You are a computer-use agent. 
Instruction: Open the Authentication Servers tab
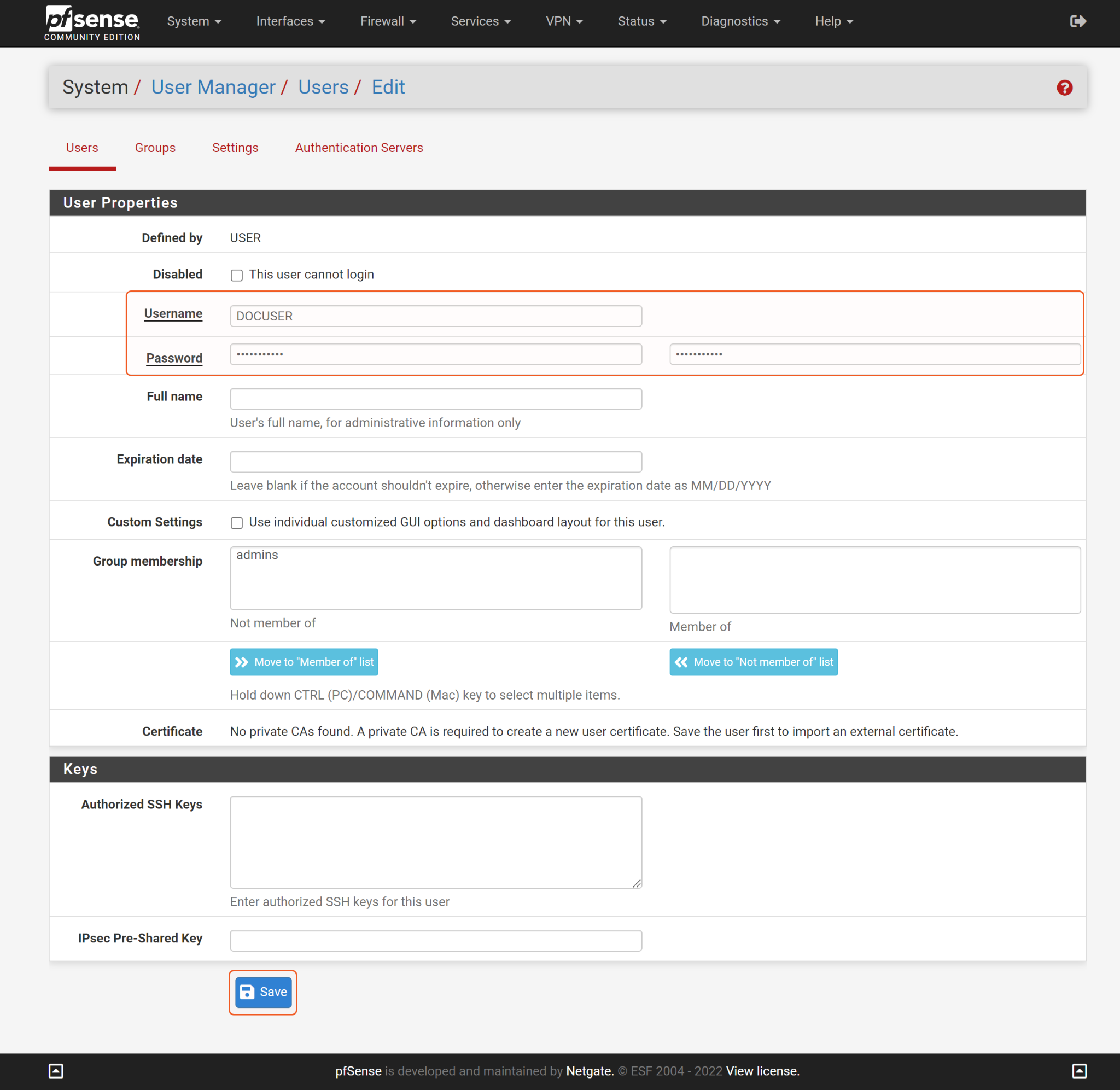(359, 148)
